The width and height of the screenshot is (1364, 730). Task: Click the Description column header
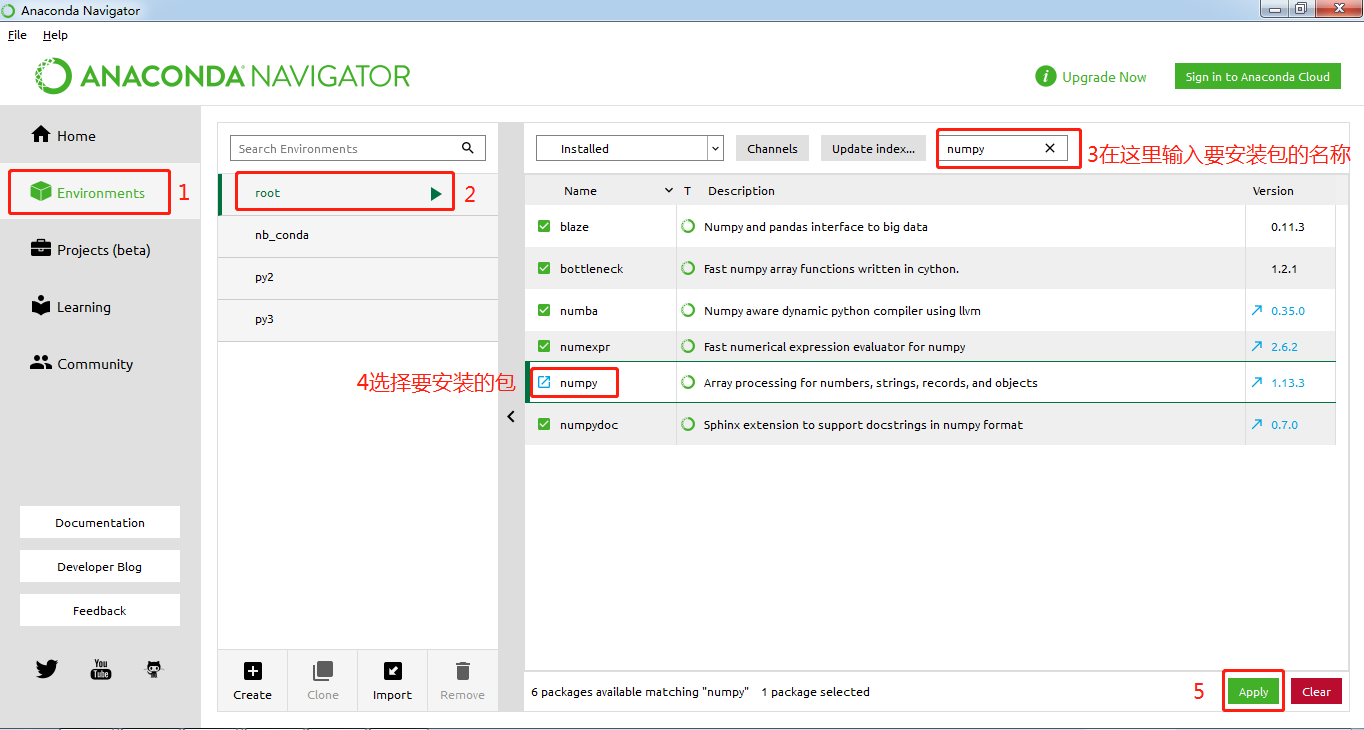coord(741,191)
